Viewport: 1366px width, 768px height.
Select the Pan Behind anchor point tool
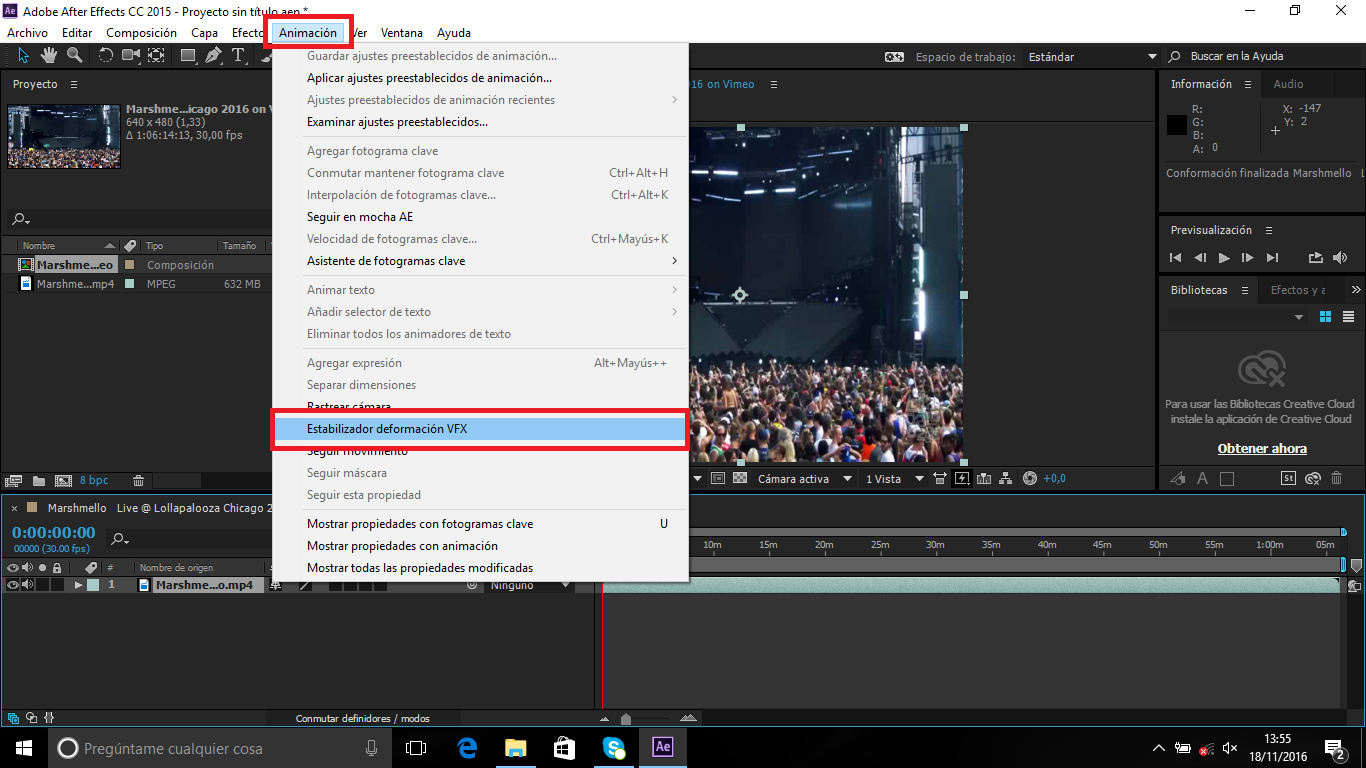click(158, 55)
